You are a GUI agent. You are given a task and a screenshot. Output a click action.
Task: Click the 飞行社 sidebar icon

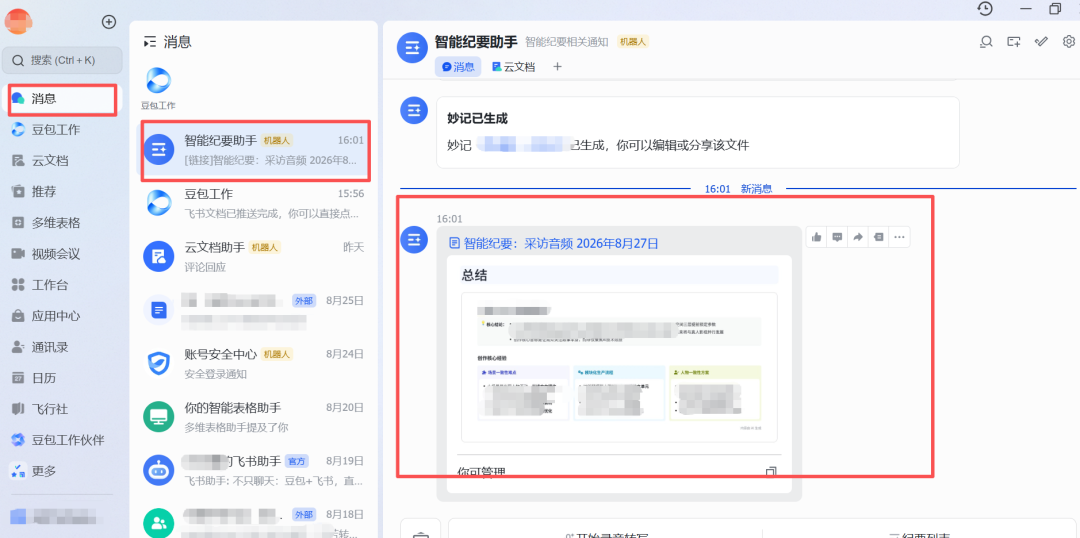point(19,409)
